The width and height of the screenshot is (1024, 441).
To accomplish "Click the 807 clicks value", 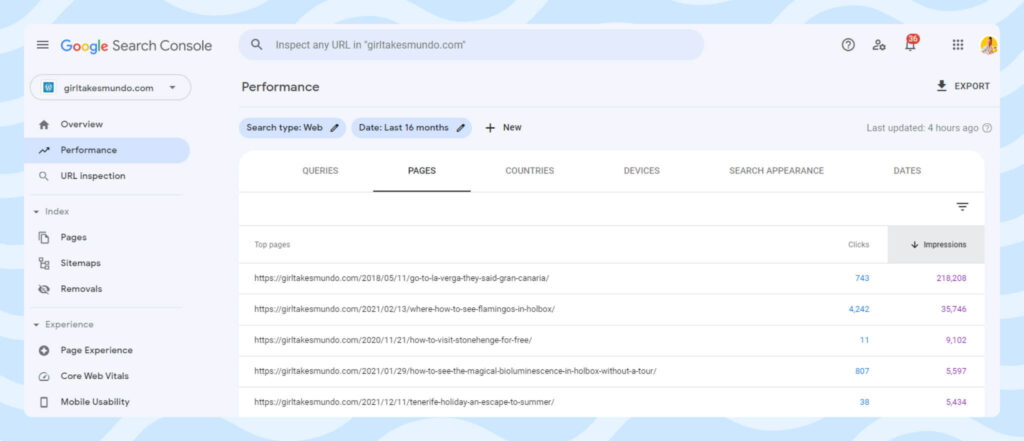I will (862, 371).
